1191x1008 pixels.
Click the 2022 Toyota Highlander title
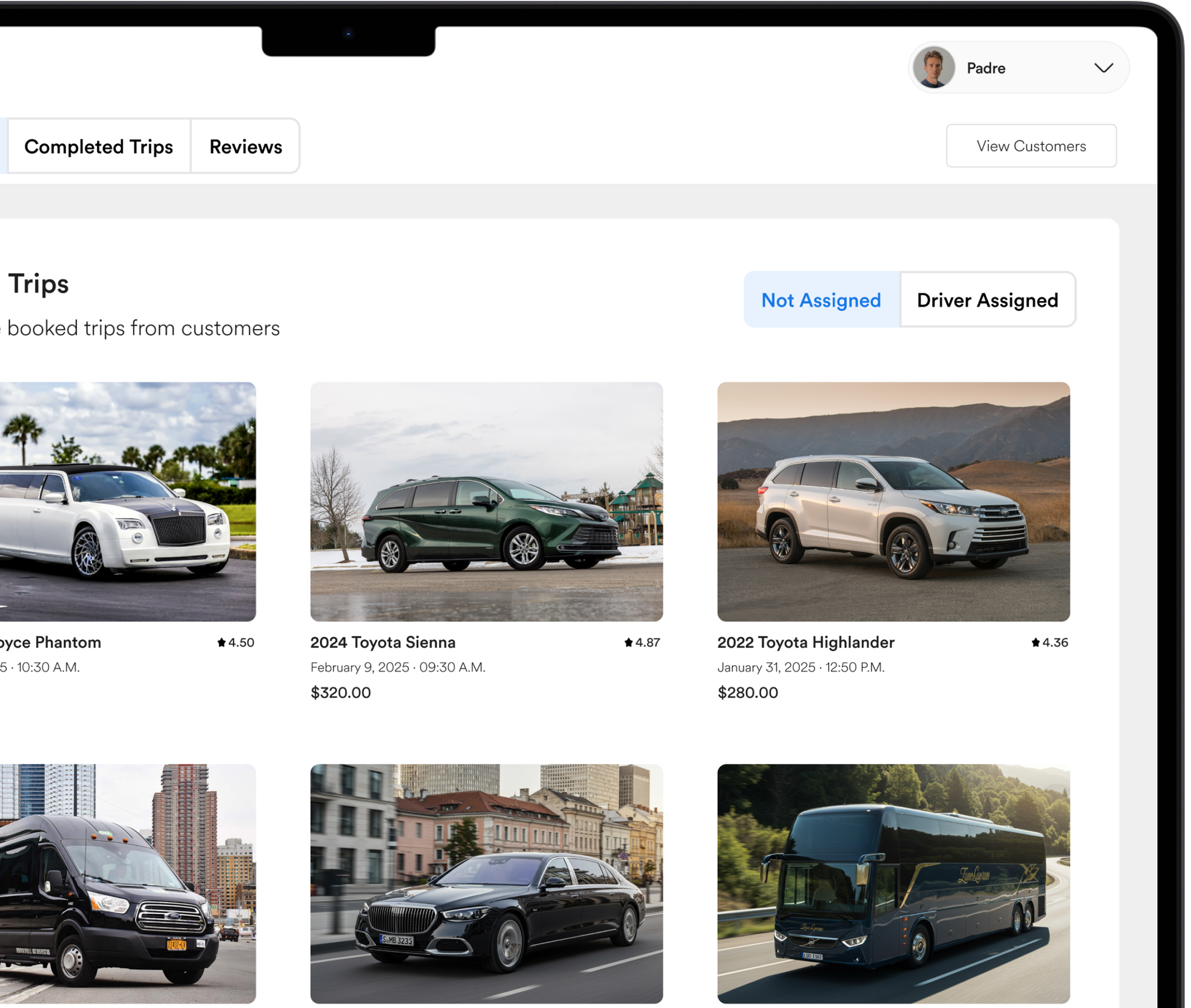point(806,642)
